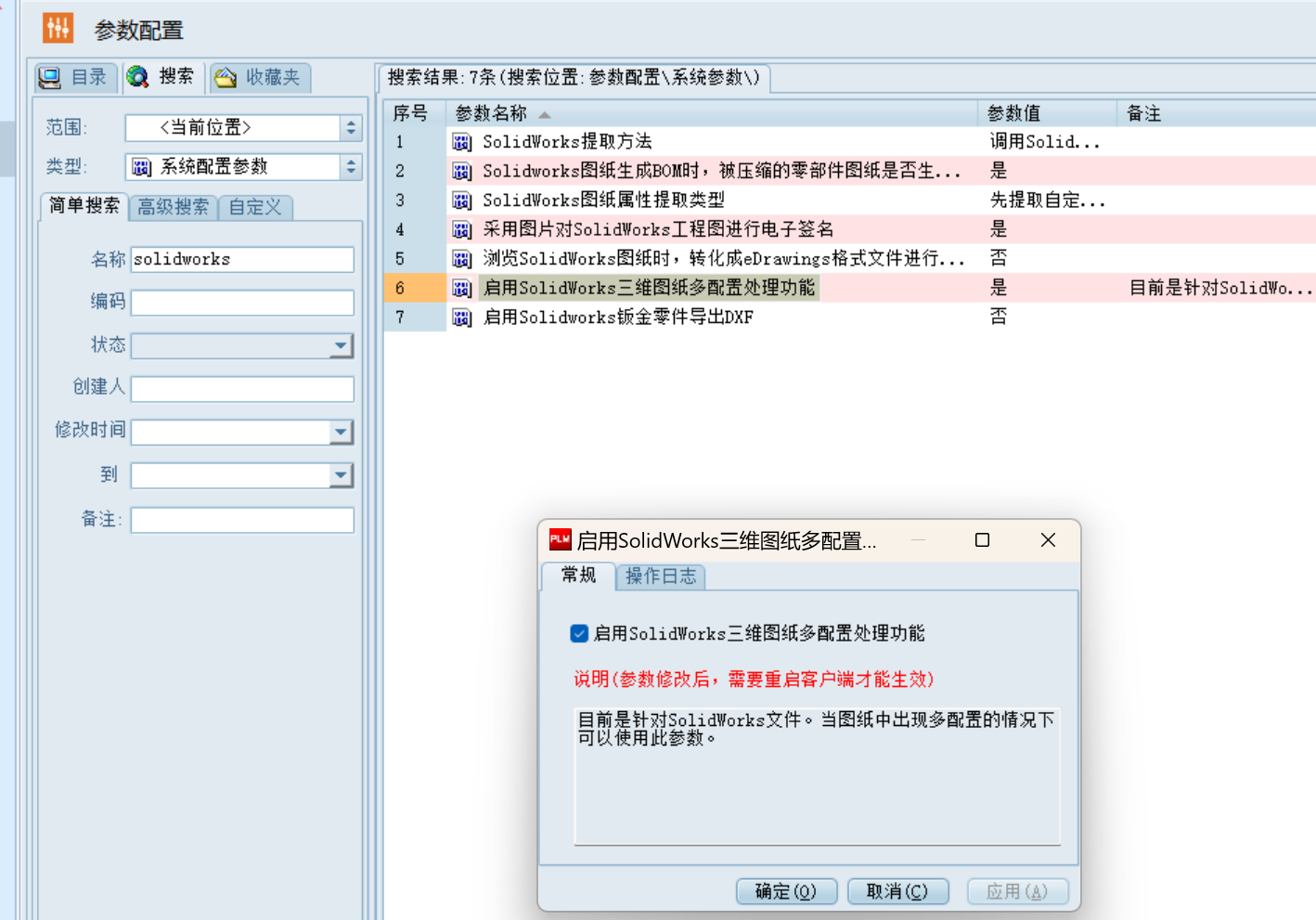Close the parameter dialog window
This screenshot has height=920, width=1316.
[1048, 540]
